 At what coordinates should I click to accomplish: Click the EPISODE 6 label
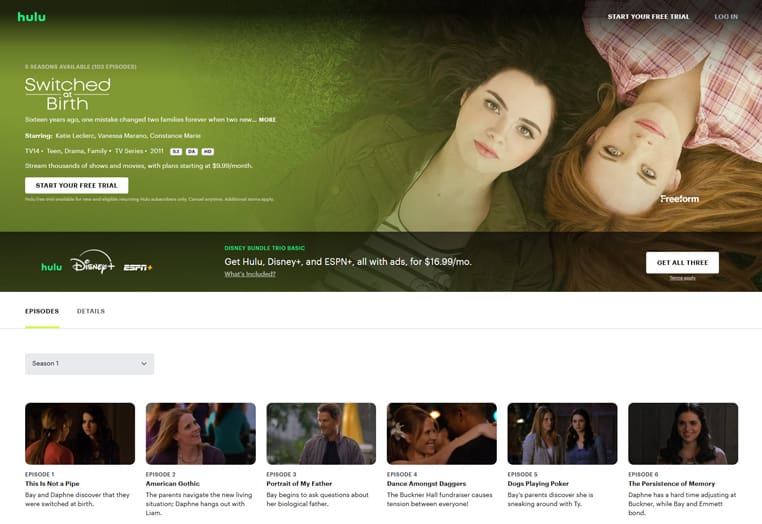(643, 474)
